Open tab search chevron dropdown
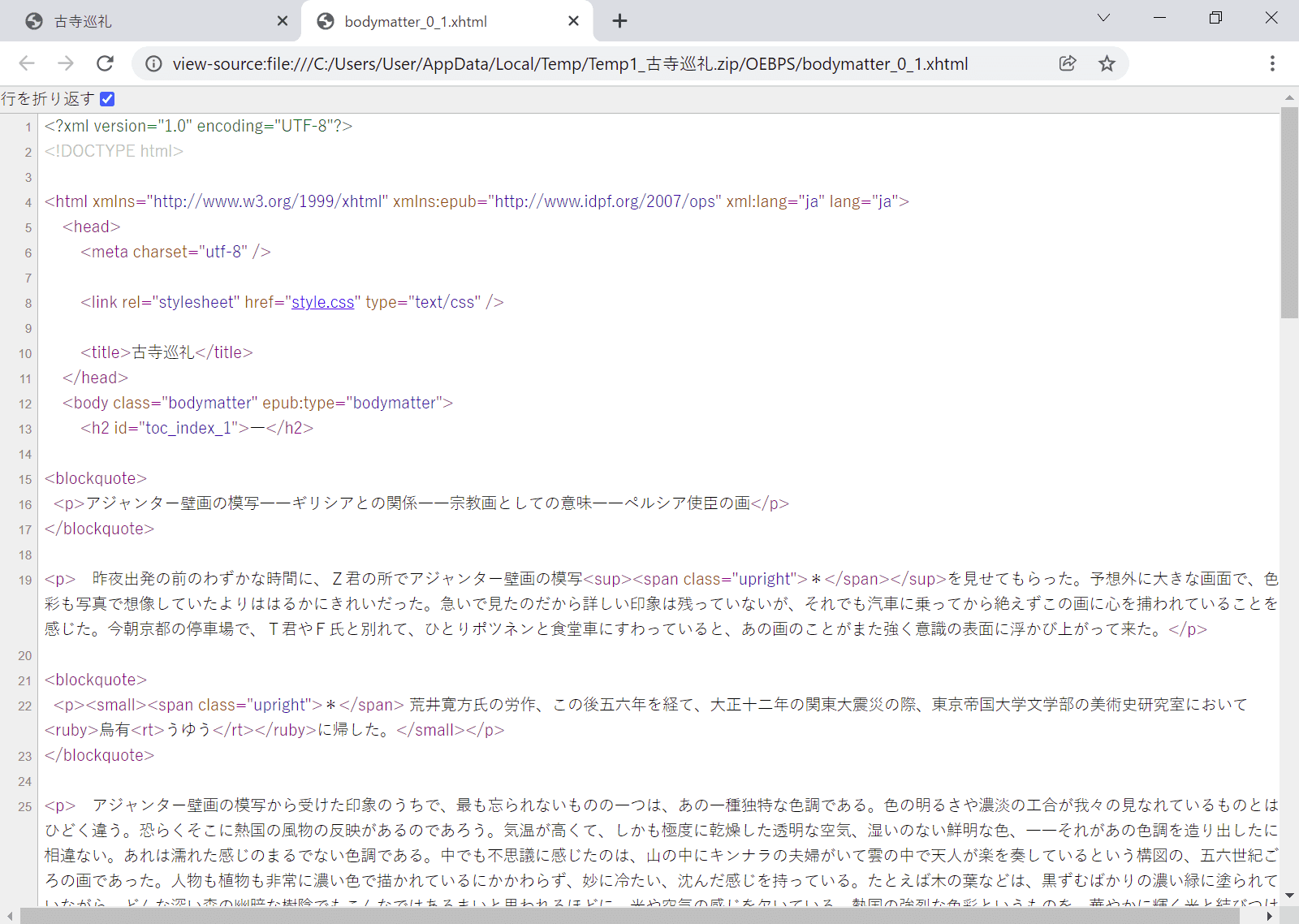This screenshot has width=1299, height=924. (1103, 18)
